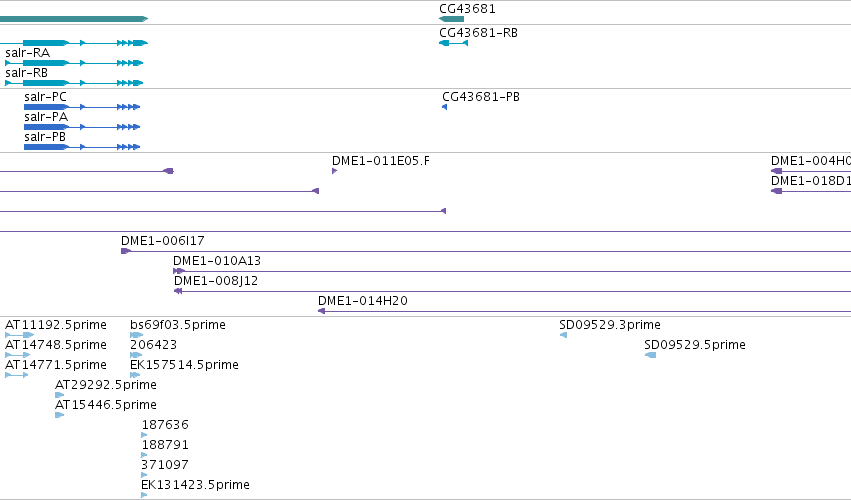This screenshot has height=500, width=851.
Task: Select the 188791 feature label
Action: [165, 445]
